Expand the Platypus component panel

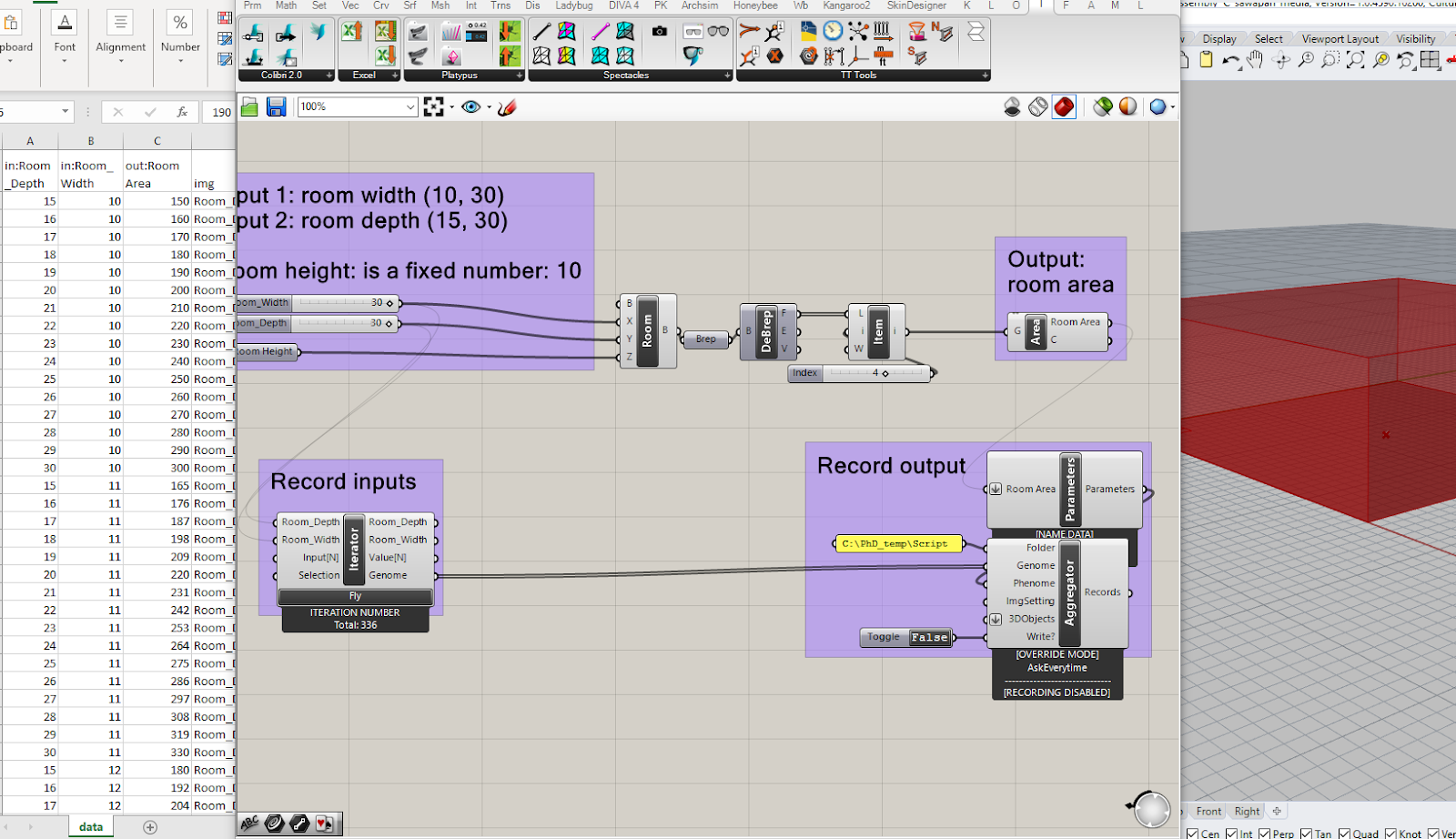520,76
